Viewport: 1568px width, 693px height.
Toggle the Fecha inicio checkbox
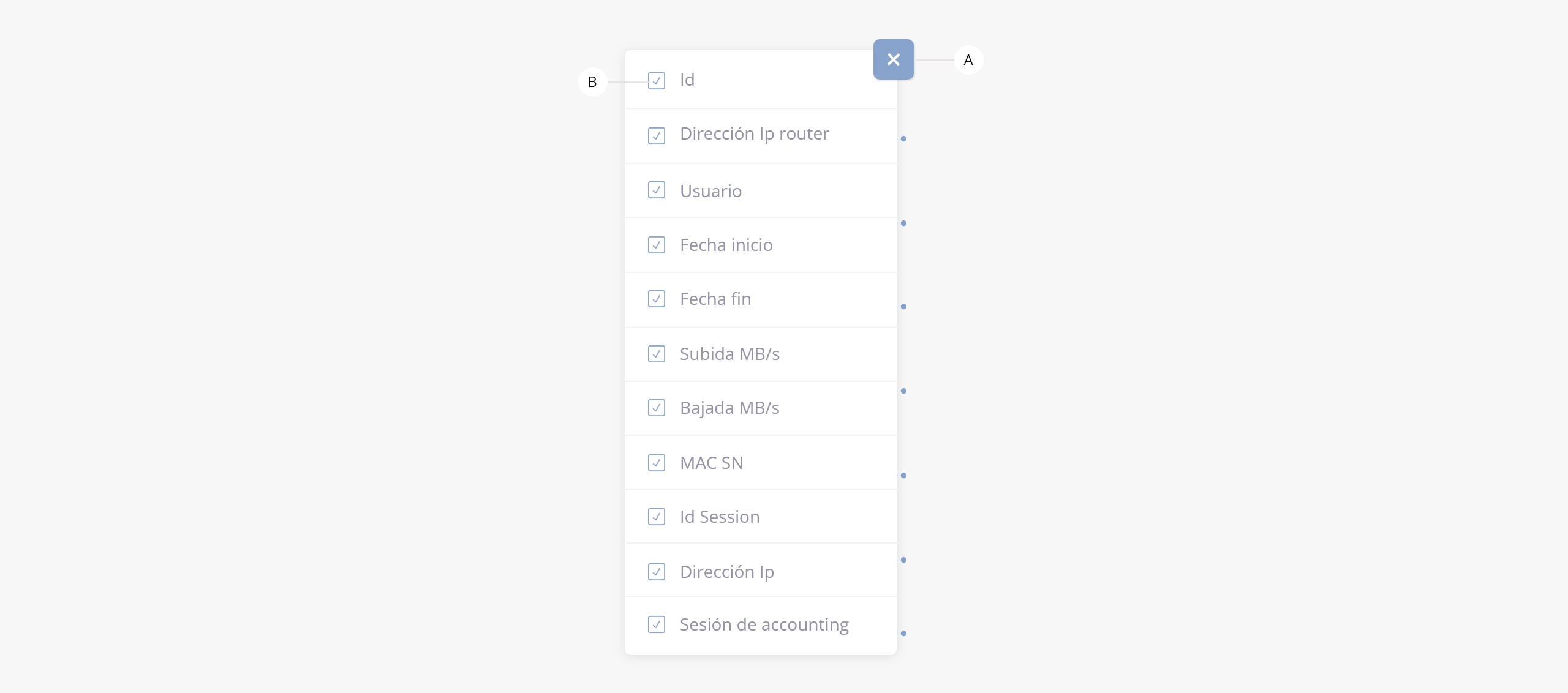pos(656,245)
